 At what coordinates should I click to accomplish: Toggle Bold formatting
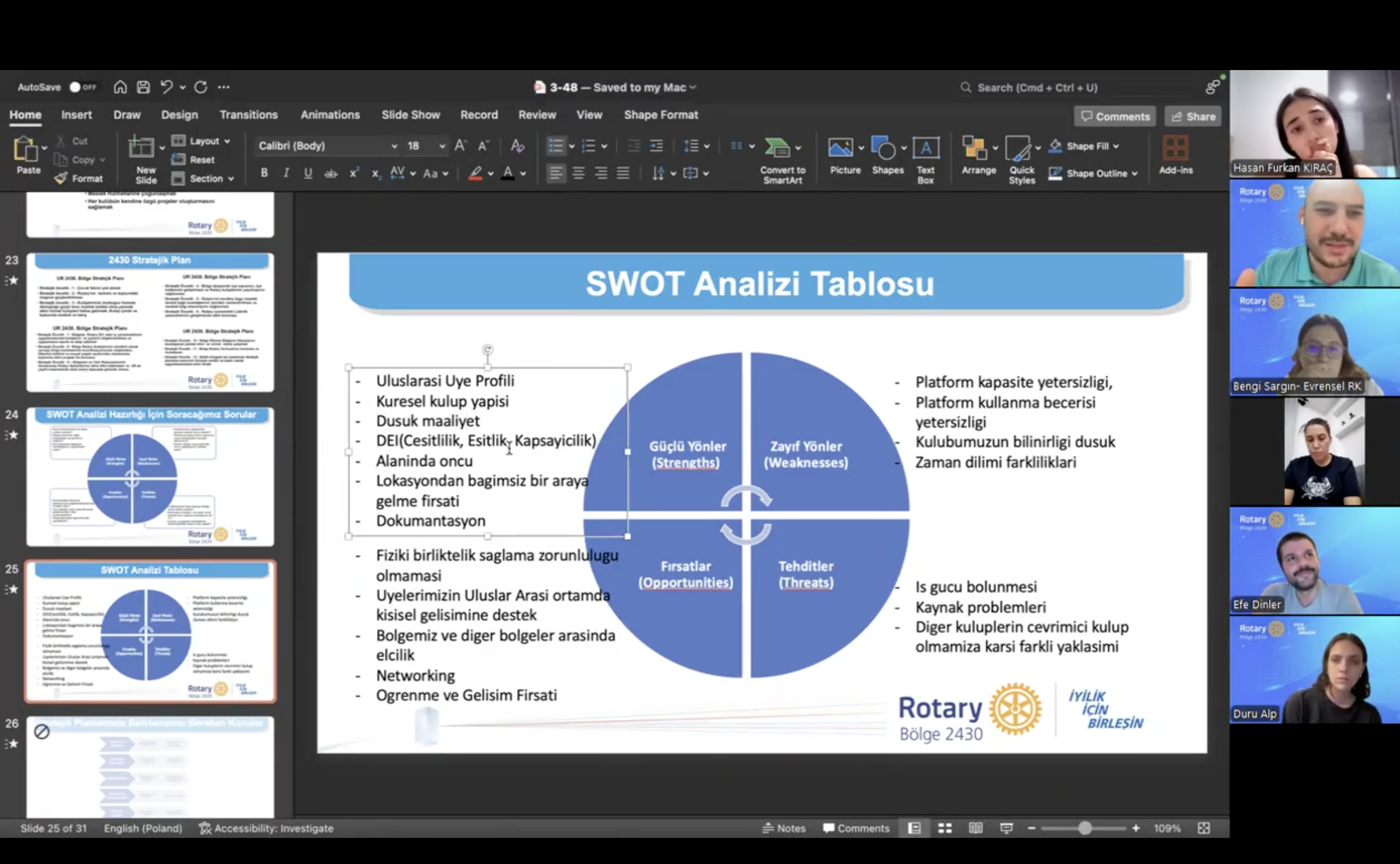(264, 173)
